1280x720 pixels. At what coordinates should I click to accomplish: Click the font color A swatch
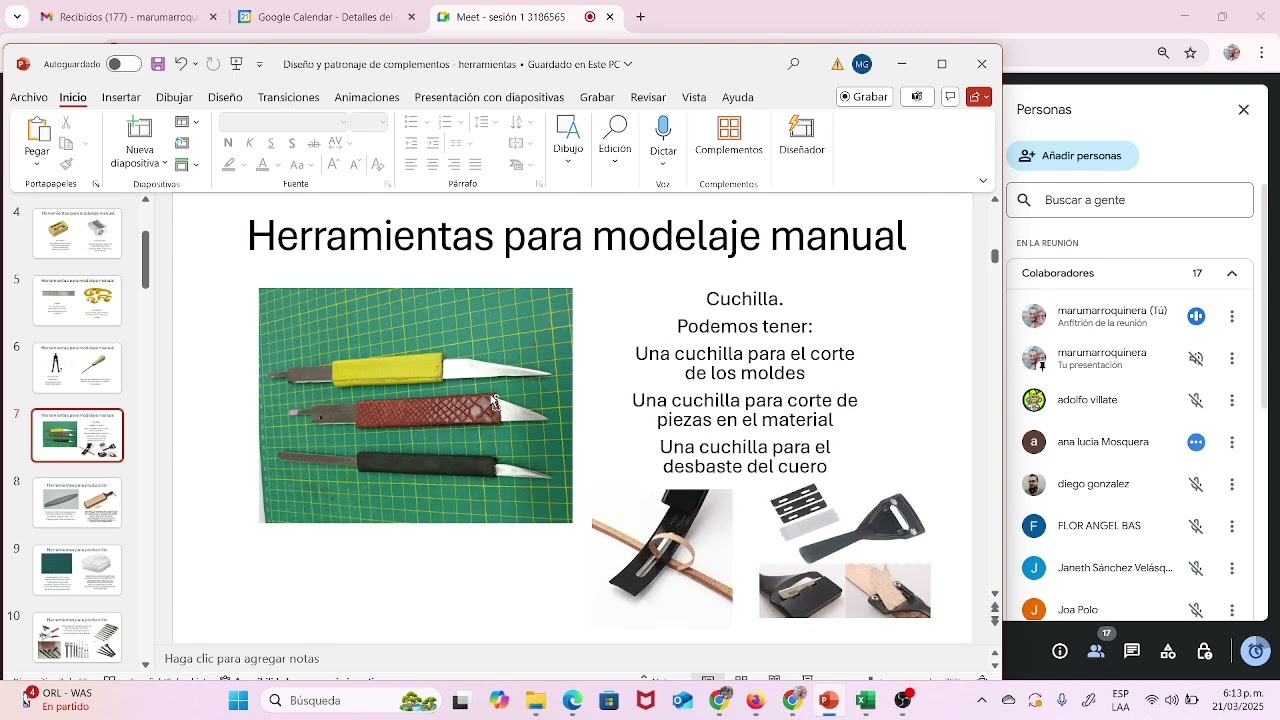(x=263, y=164)
